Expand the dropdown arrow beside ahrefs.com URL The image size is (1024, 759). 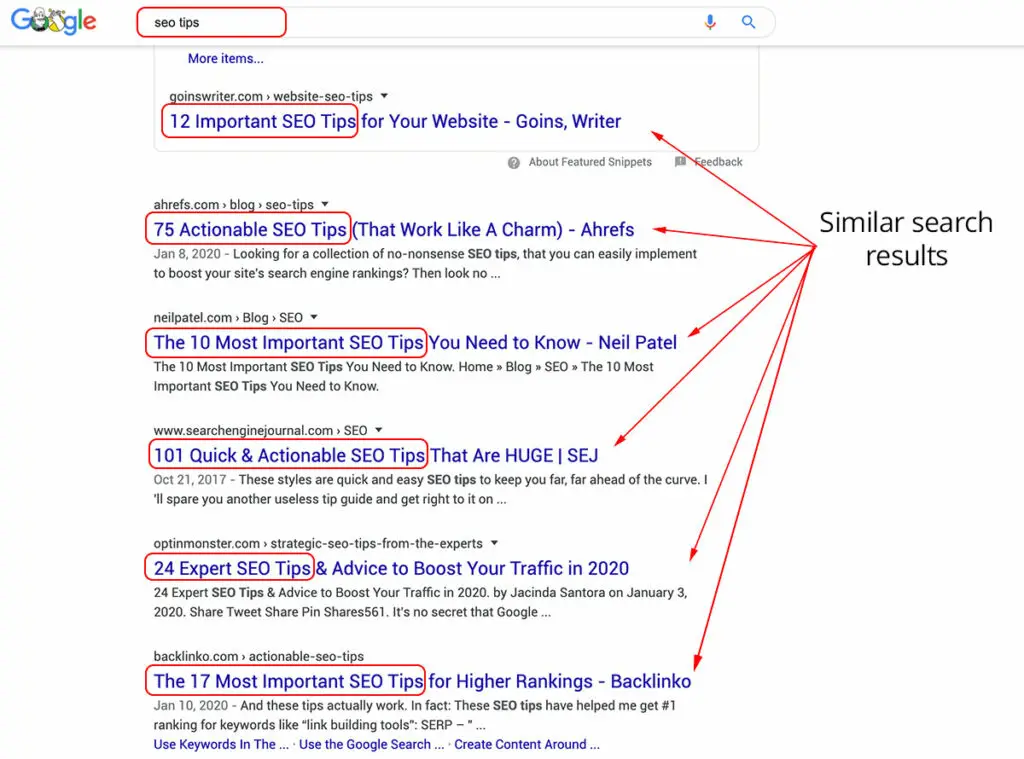click(x=325, y=204)
